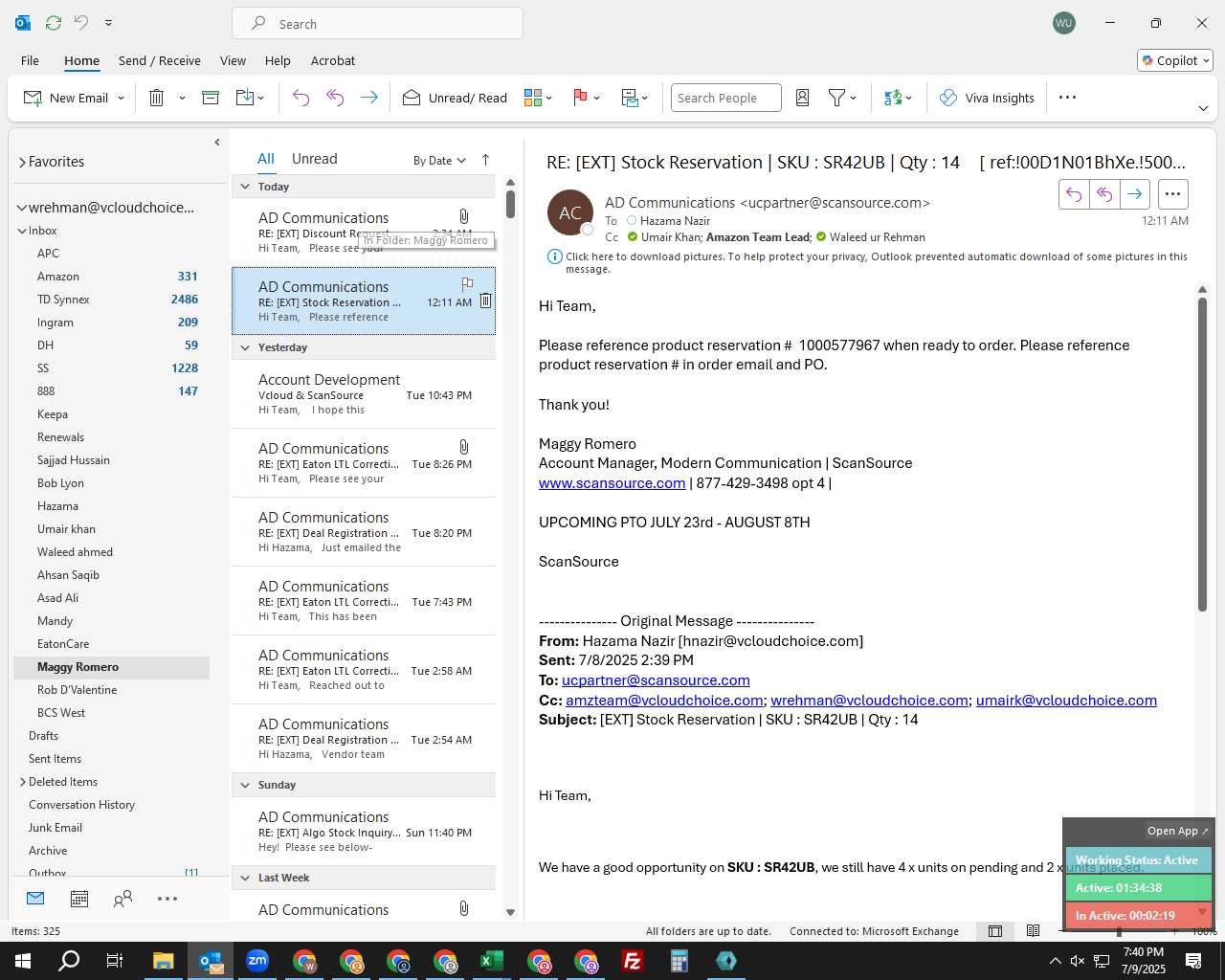Select the Home ribbon tab
This screenshot has height=980, width=1225.
coord(81,60)
